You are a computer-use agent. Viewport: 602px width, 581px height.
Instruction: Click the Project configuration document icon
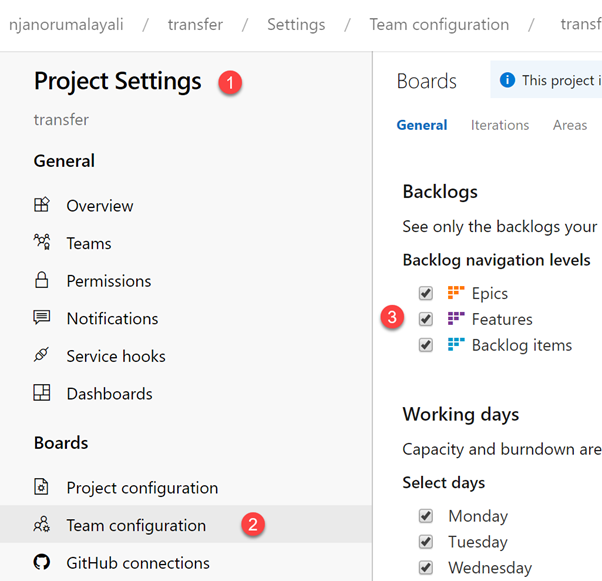[41, 487]
